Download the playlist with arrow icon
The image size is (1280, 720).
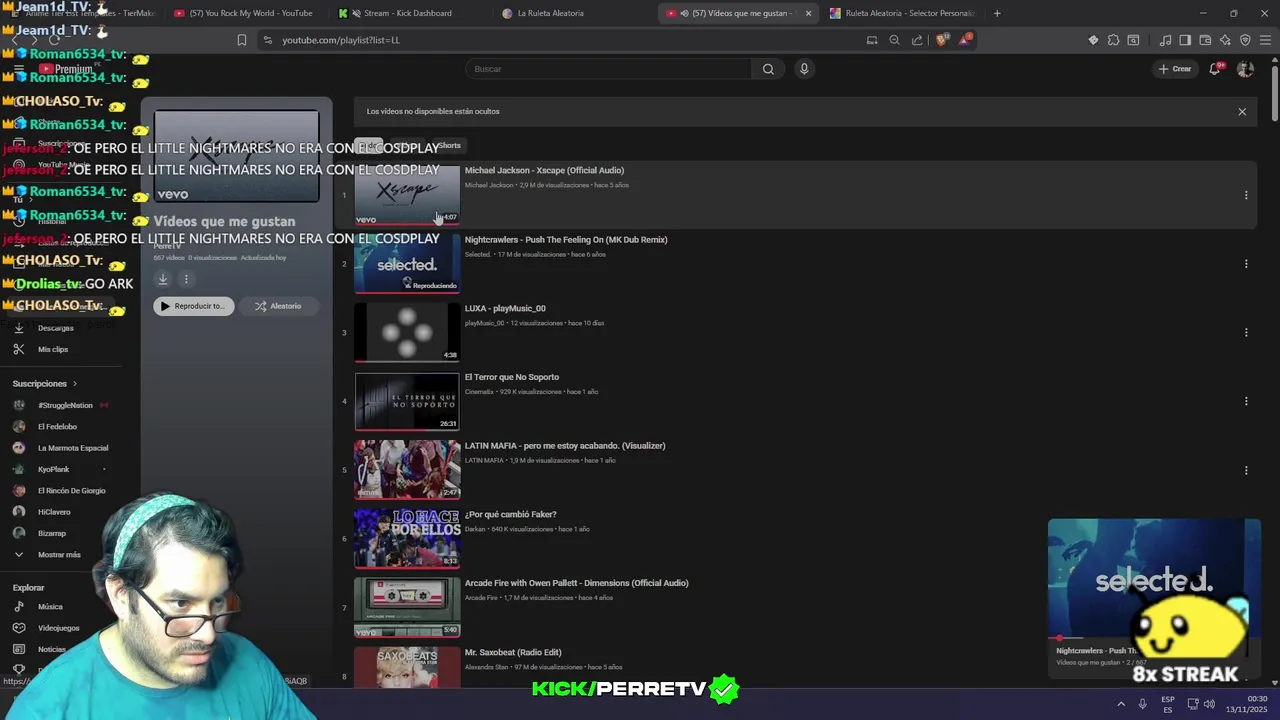coord(163,279)
